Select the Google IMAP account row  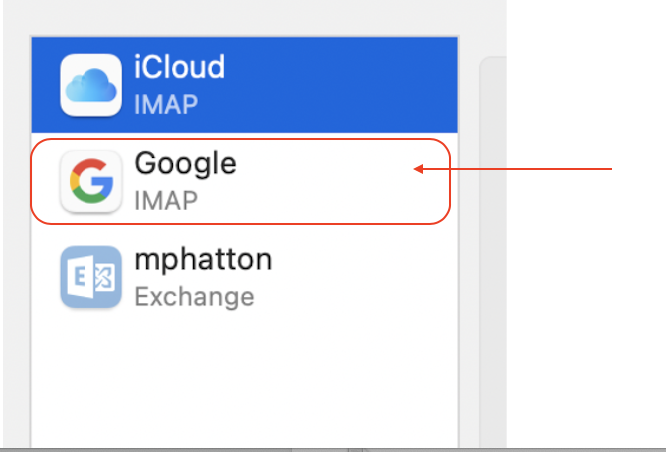245,181
